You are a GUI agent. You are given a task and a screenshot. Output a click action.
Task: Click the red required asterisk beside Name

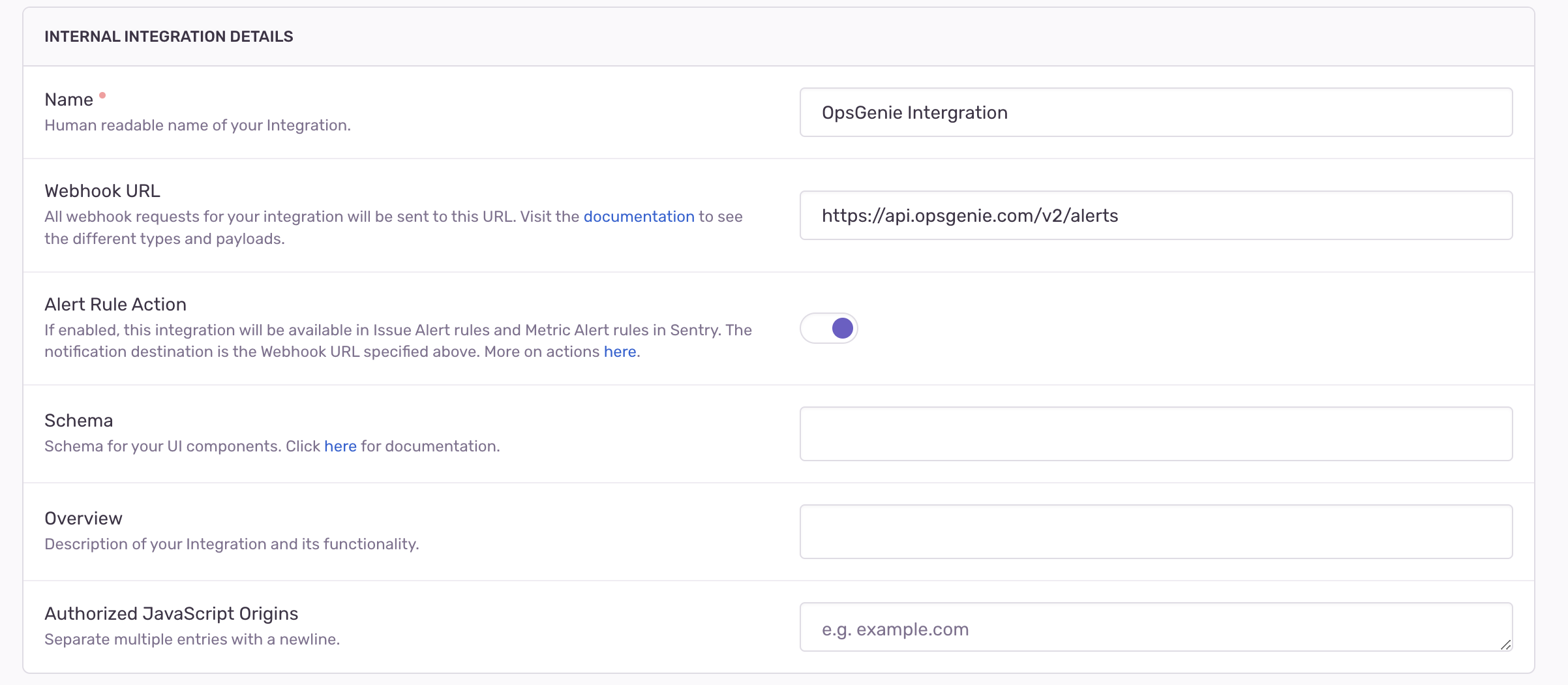(103, 95)
